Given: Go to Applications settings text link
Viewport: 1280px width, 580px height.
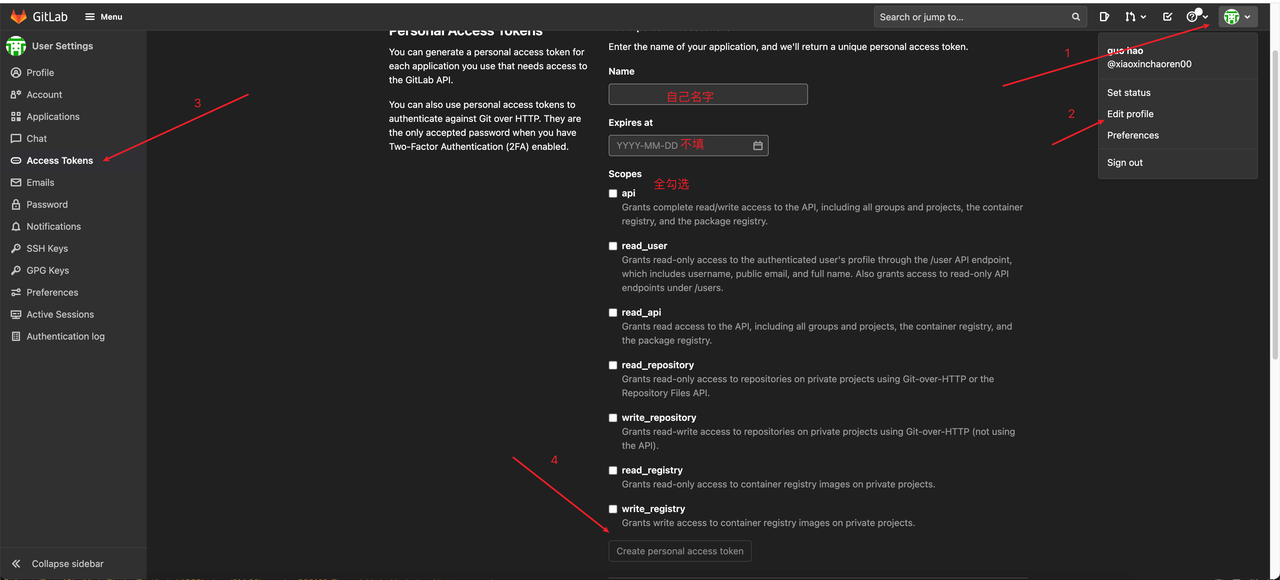Looking at the screenshot, I should click(53, 117).
